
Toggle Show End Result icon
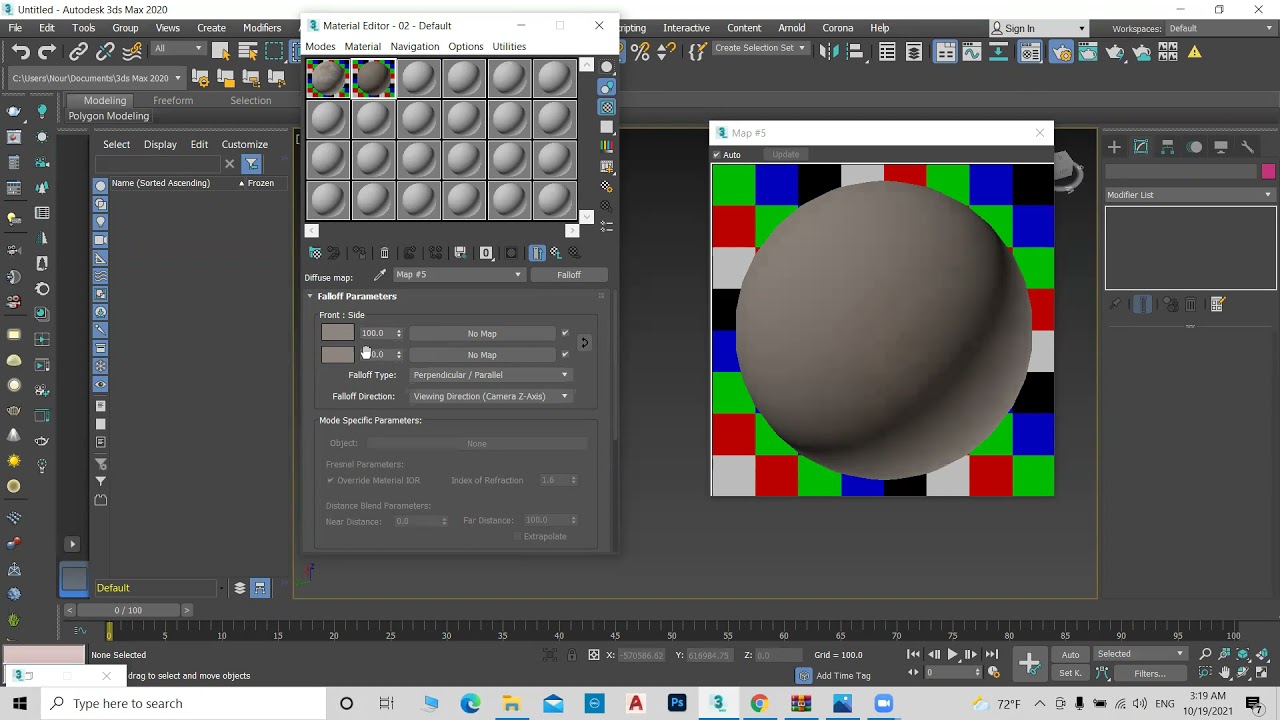point(537,253)
